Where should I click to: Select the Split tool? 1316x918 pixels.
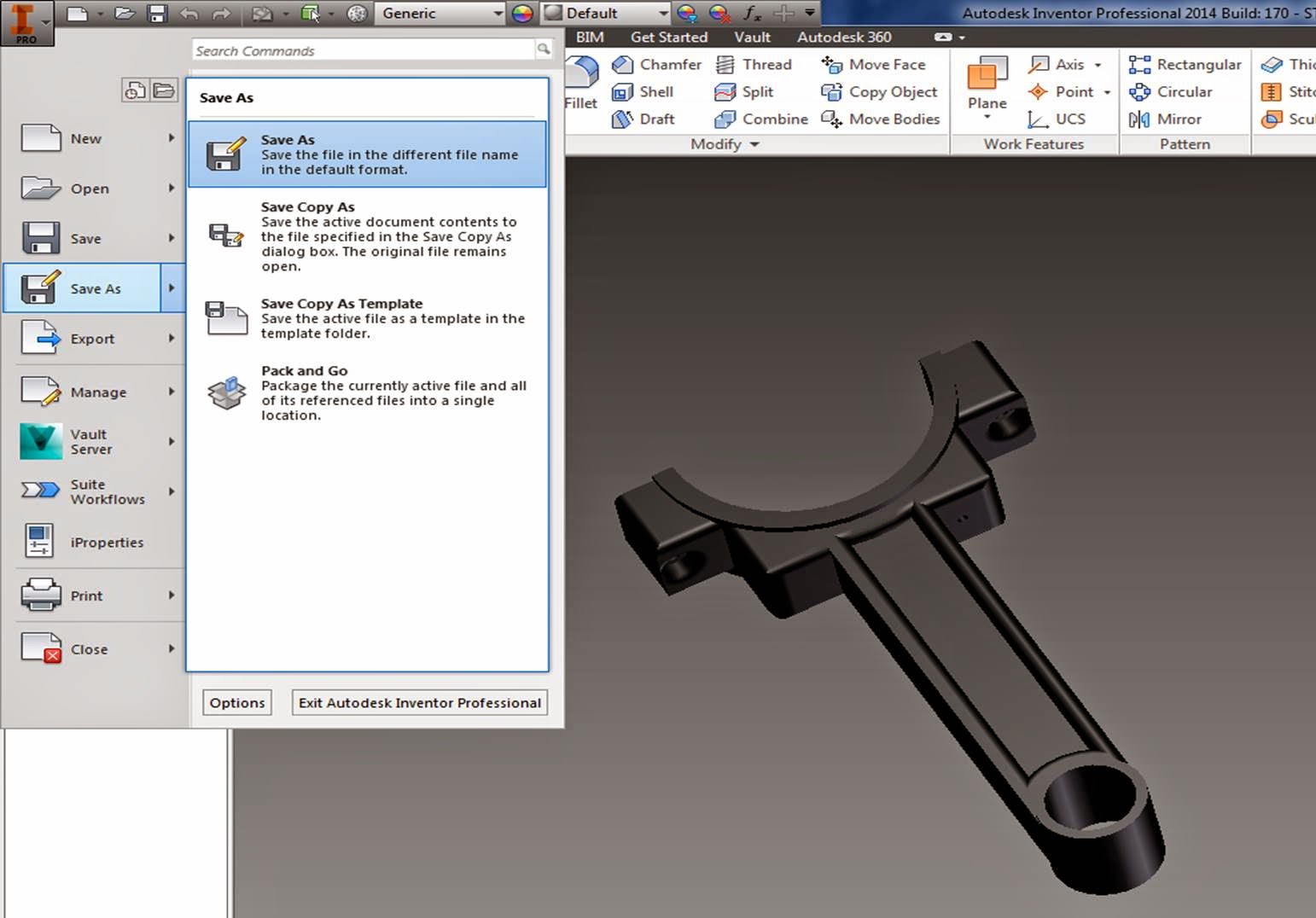(744, 91)
